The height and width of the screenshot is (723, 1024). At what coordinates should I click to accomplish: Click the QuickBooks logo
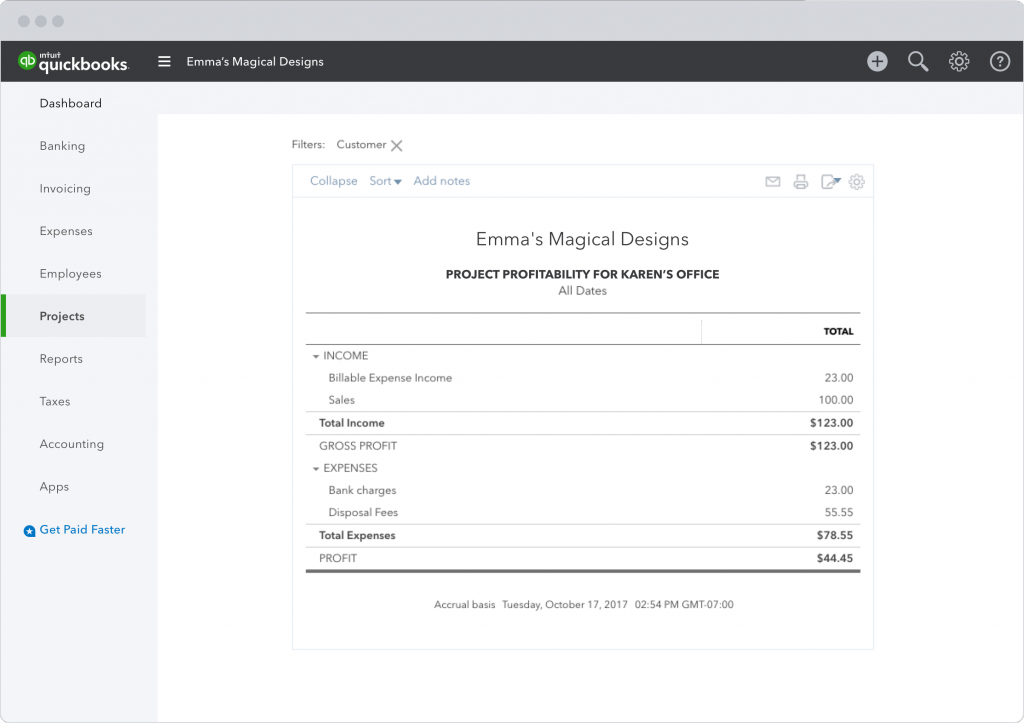(73, 61)
